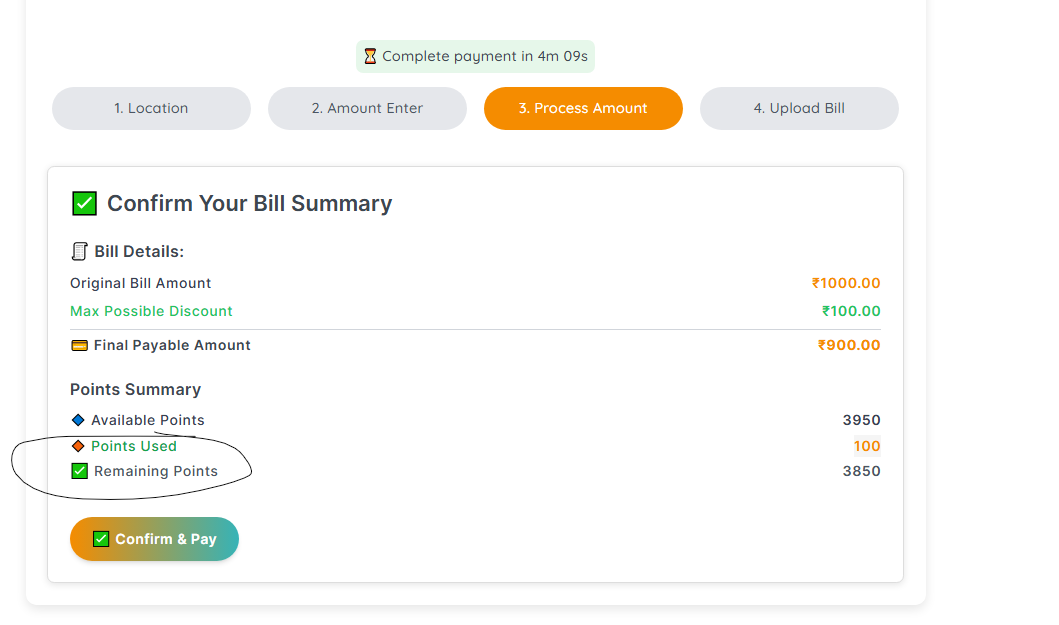Click the payment countdown timer badge
Screen dimensions: 1059x625
point(475,56)
